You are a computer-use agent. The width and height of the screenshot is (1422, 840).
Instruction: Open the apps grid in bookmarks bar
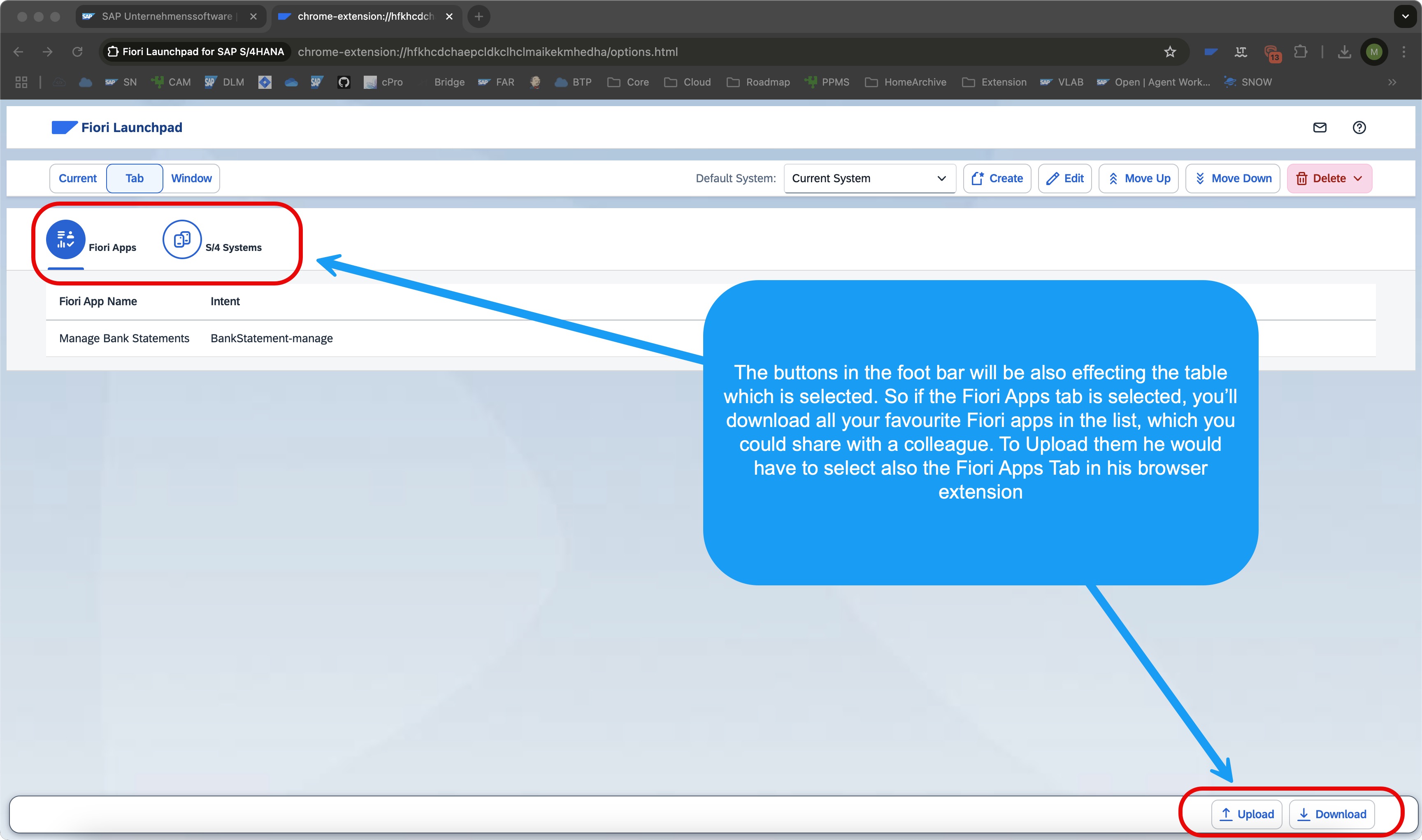click(21, 82)
